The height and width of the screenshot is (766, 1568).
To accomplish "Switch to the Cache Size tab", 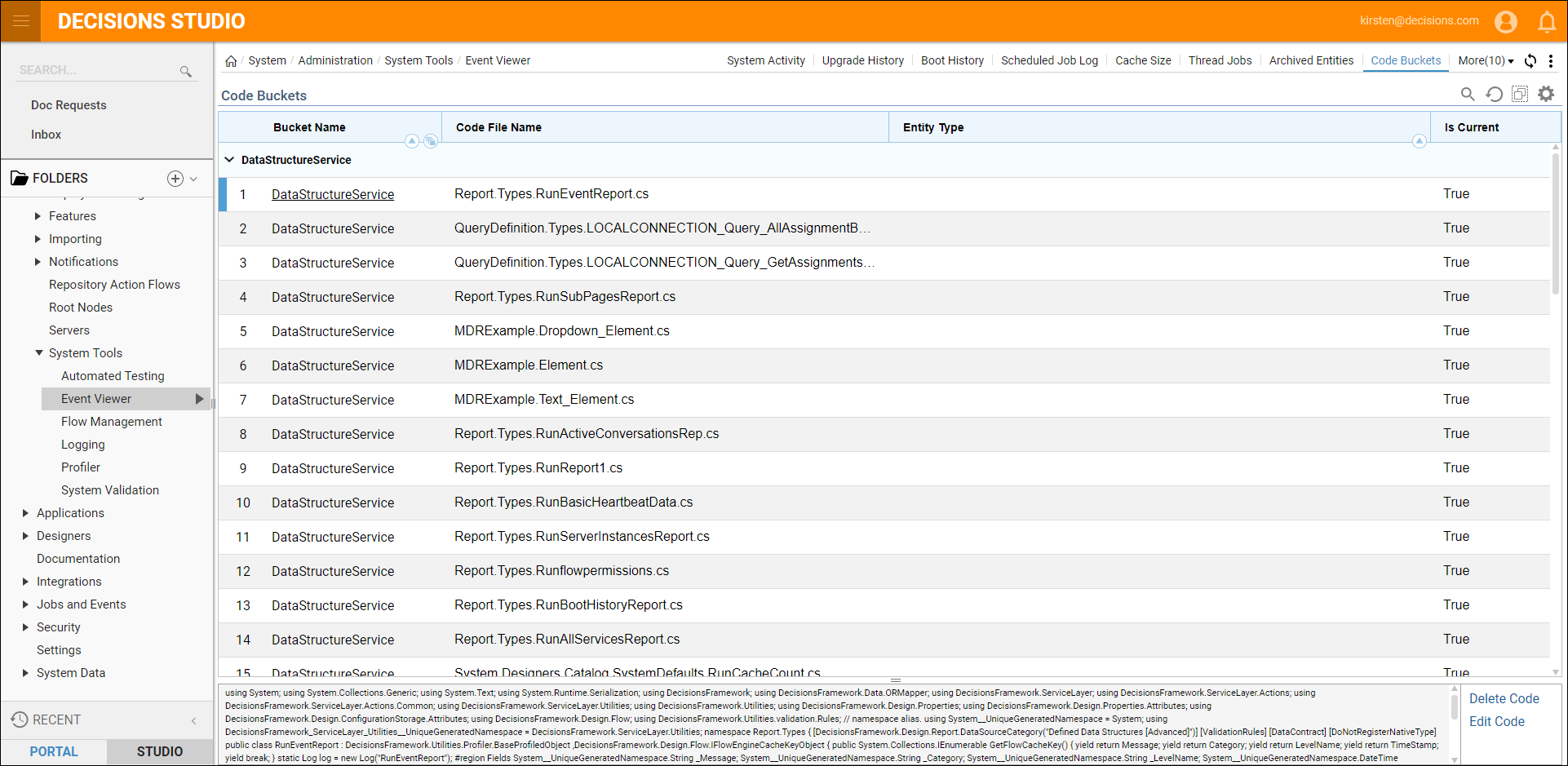I will [x=1143, y=60].
